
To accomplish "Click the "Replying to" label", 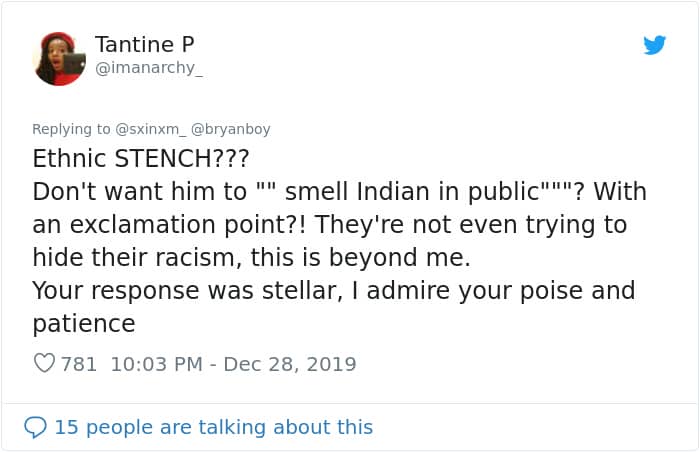I will click(x=72, y=129).
